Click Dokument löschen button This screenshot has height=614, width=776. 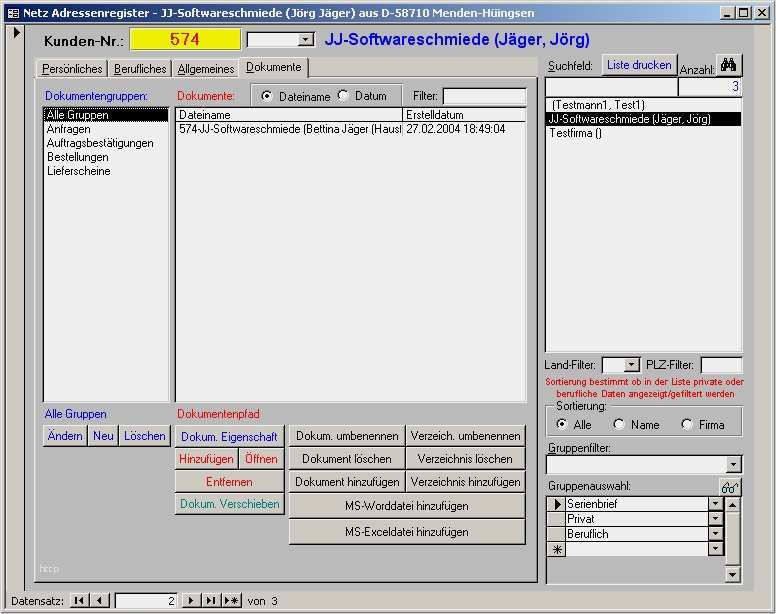347,459
